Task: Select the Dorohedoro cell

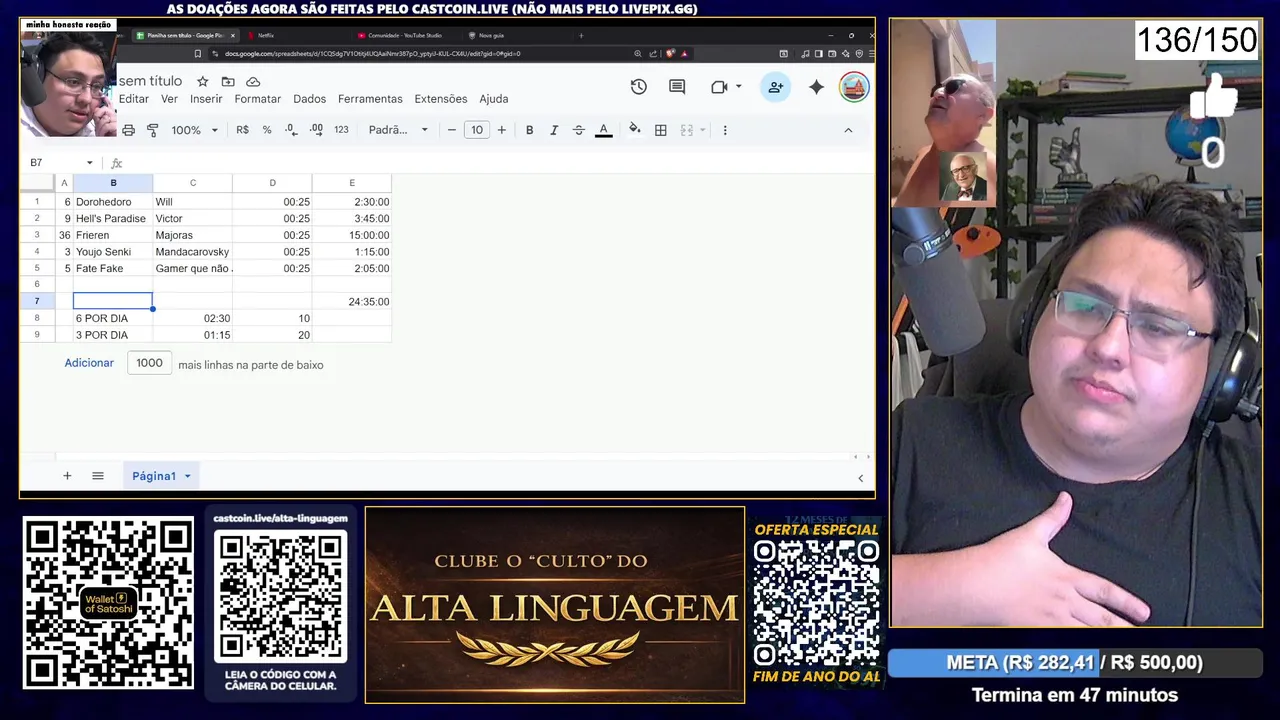Action: tap(113, 202)
